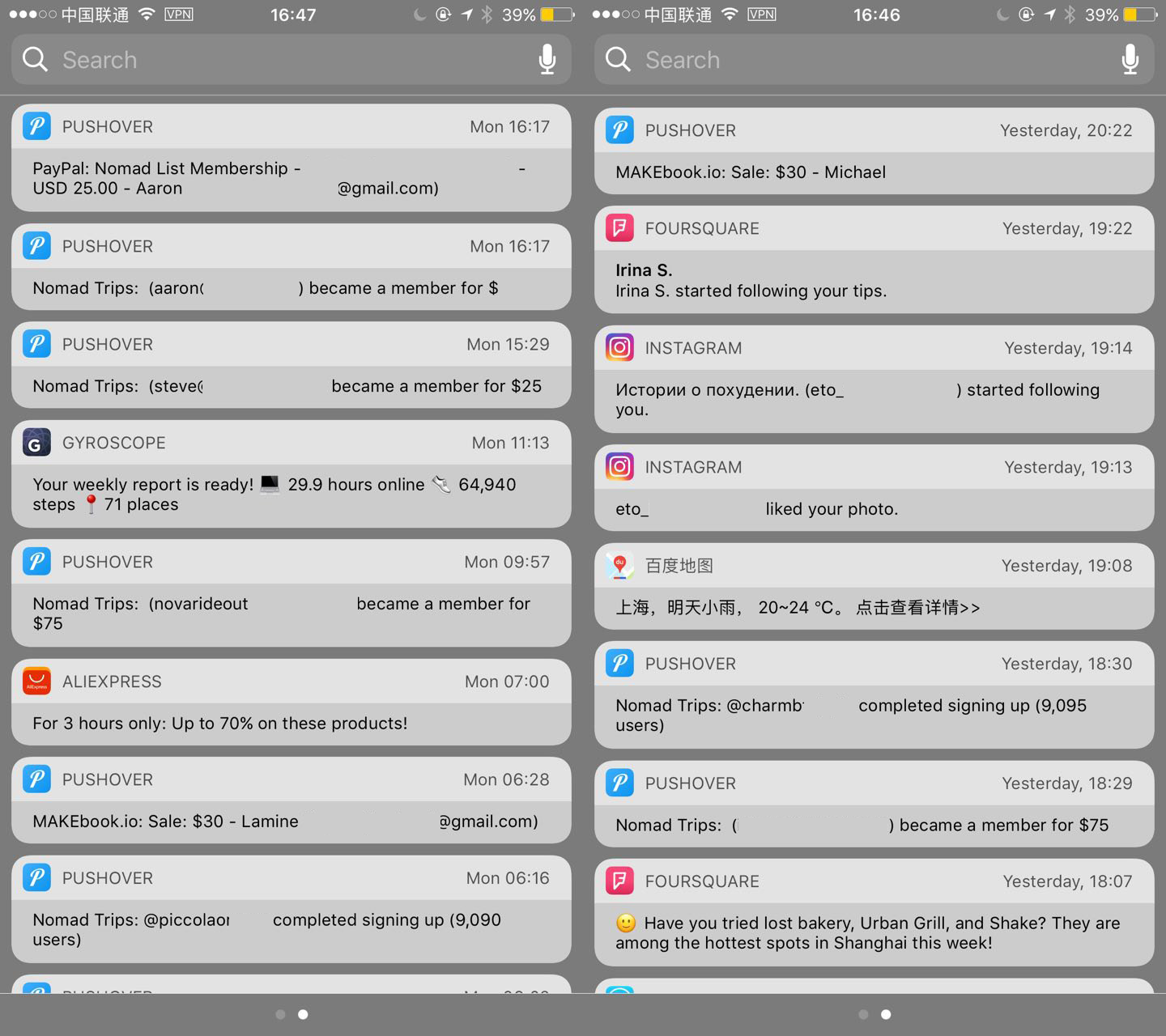Open the PayPal Nomad List Membership notification
The height and width of the screenshot is (1036, 1166).
[291, 158]
